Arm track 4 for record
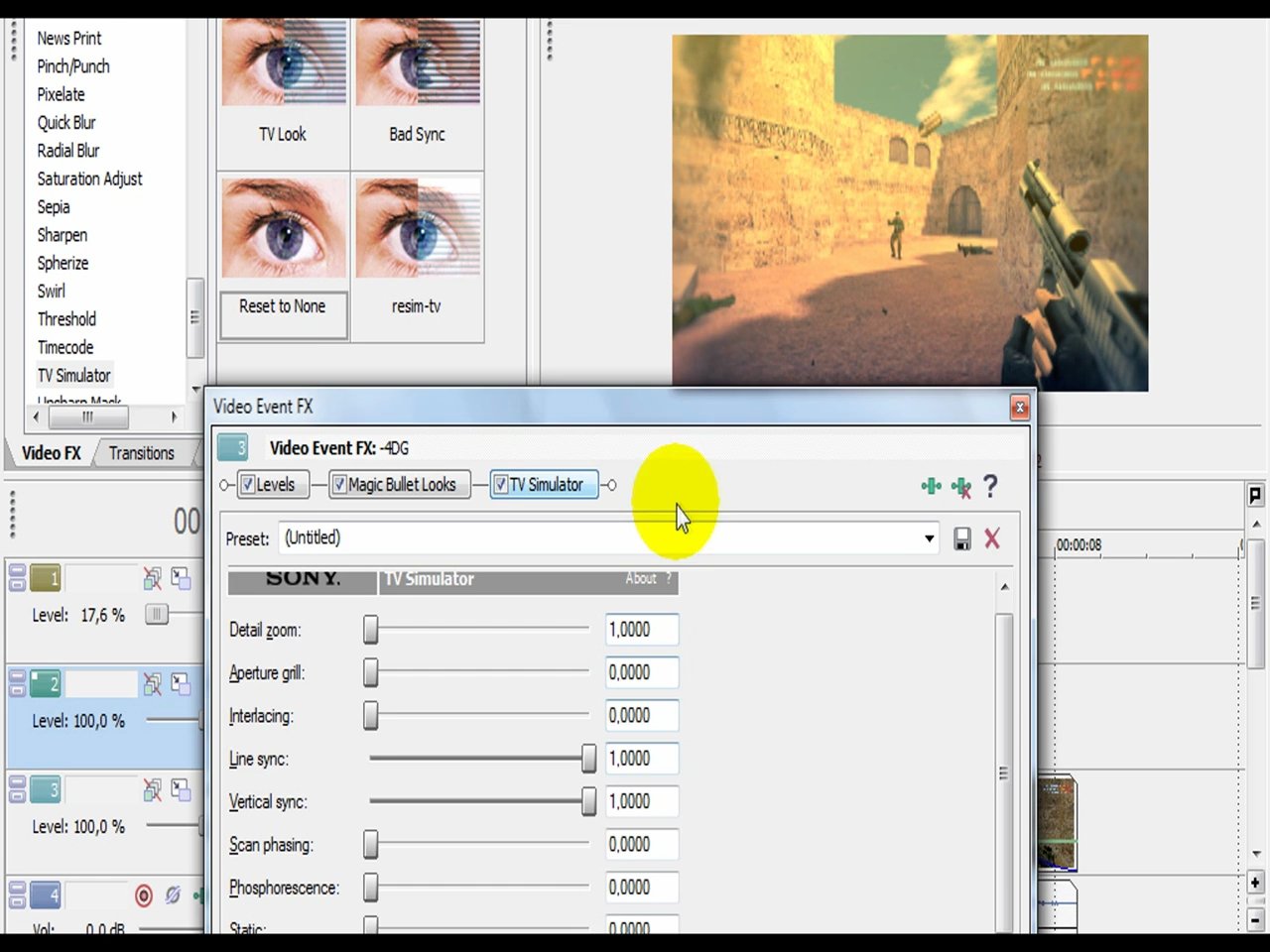 click(144, 896)
